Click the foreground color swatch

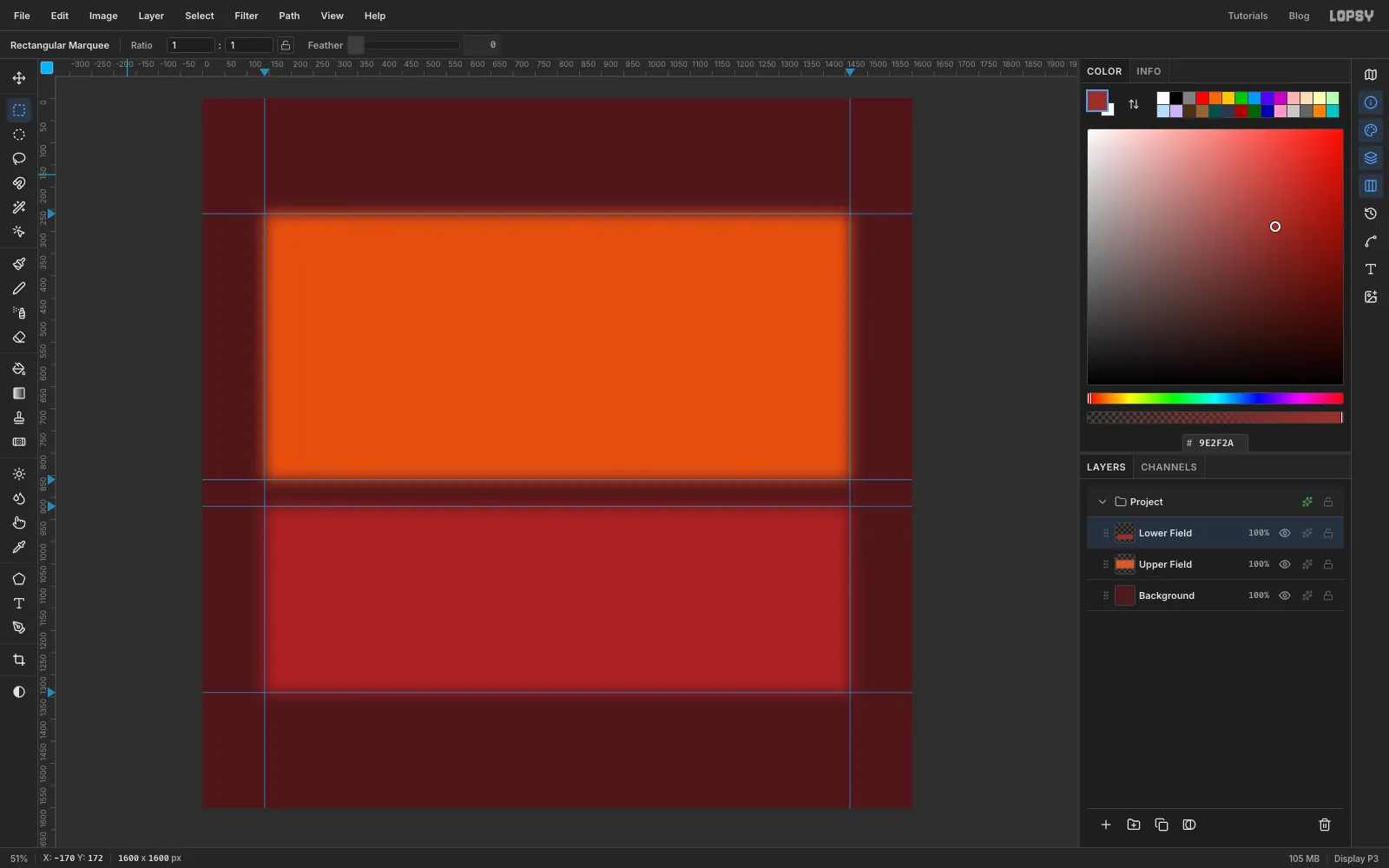coord(1097,101)
